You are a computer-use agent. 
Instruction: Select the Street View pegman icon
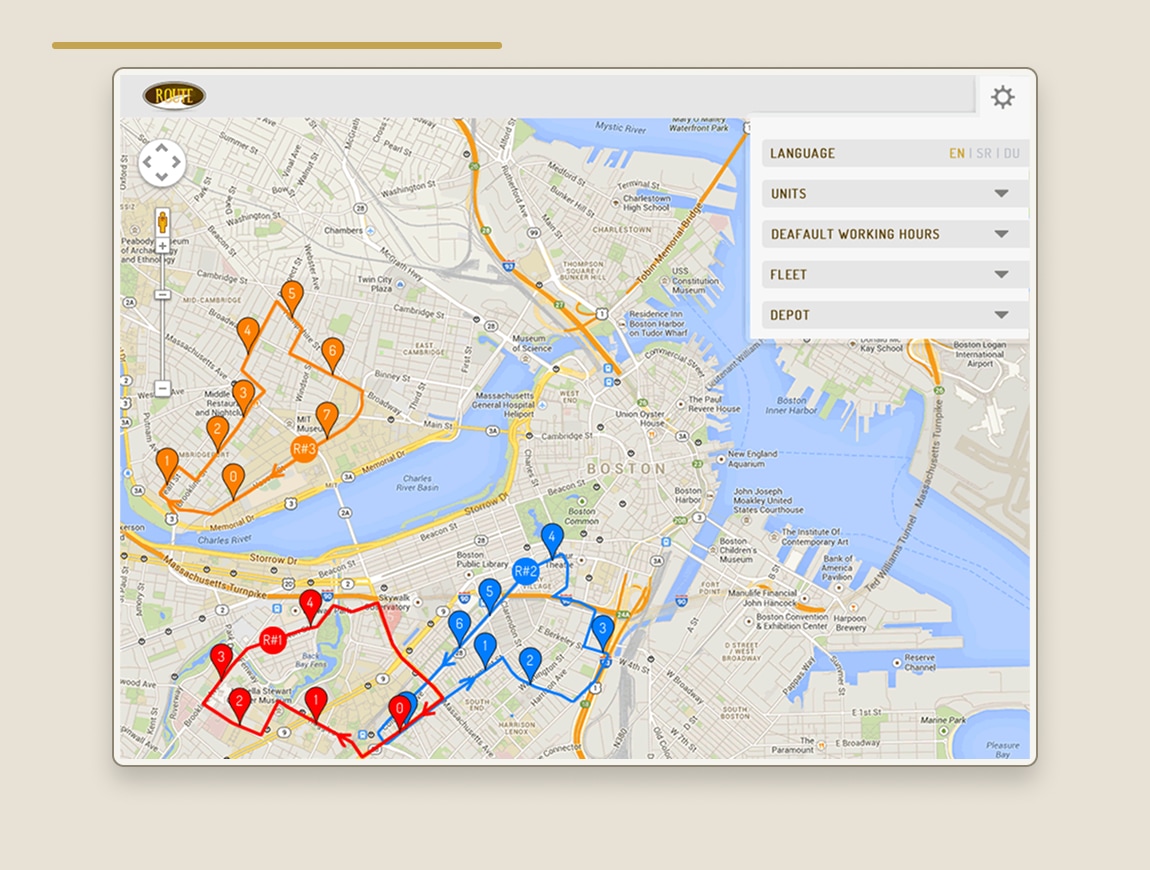(162, 221)
